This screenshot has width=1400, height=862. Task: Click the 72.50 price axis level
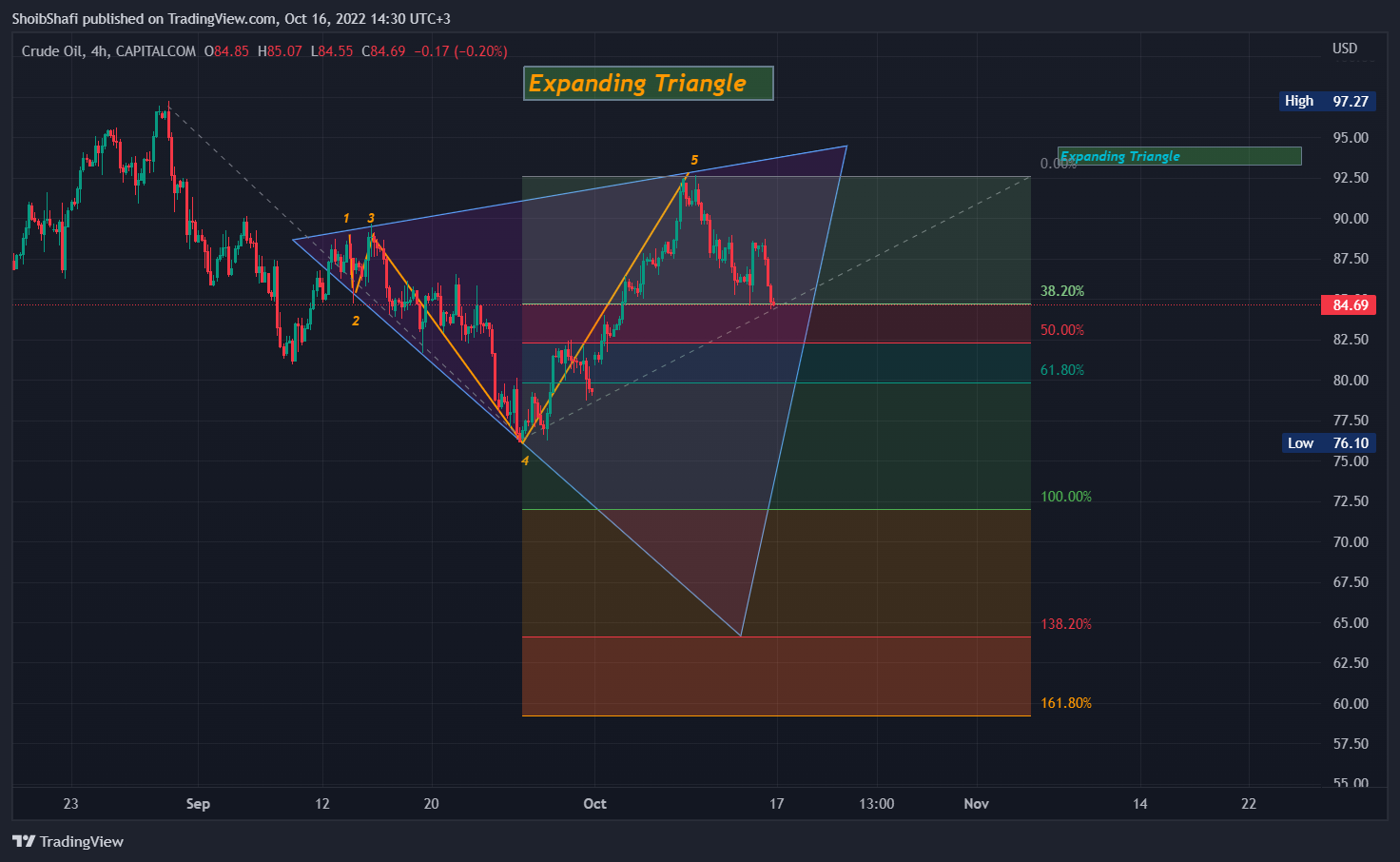click(1351, 501)
